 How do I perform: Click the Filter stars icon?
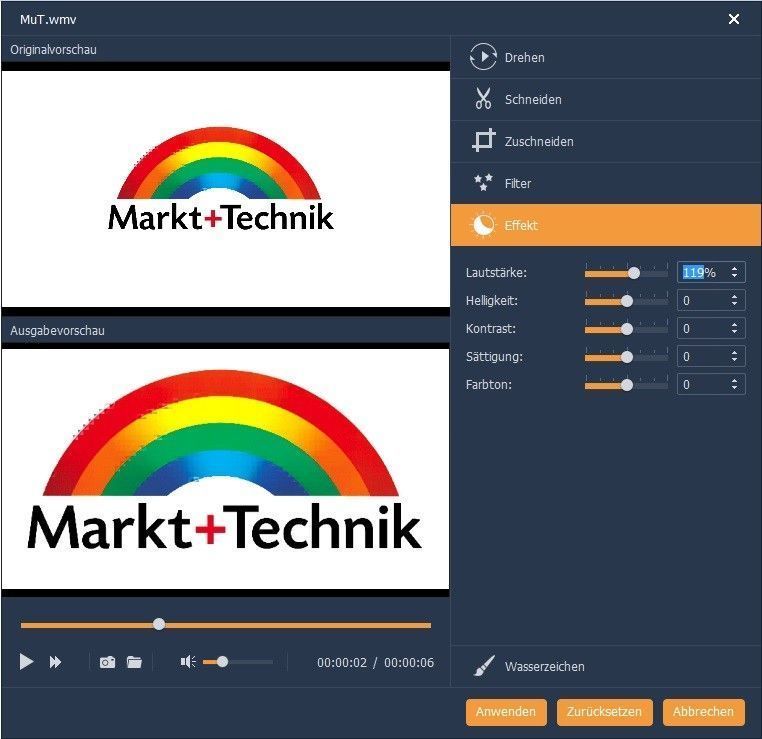[483, 183]
